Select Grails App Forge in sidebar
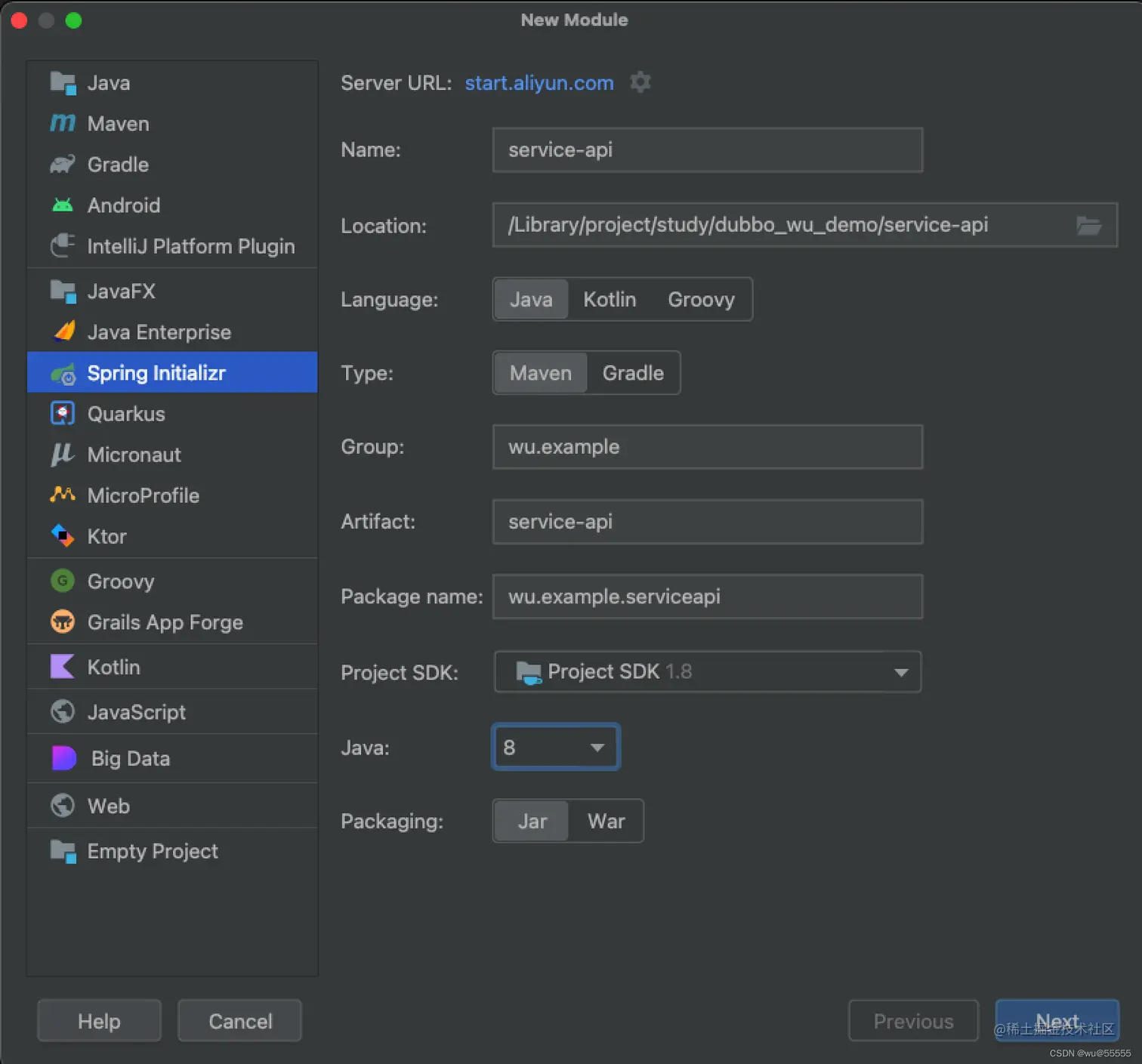The height and width of the screenshot is (1064, 1142). click(x=172, y=621)
